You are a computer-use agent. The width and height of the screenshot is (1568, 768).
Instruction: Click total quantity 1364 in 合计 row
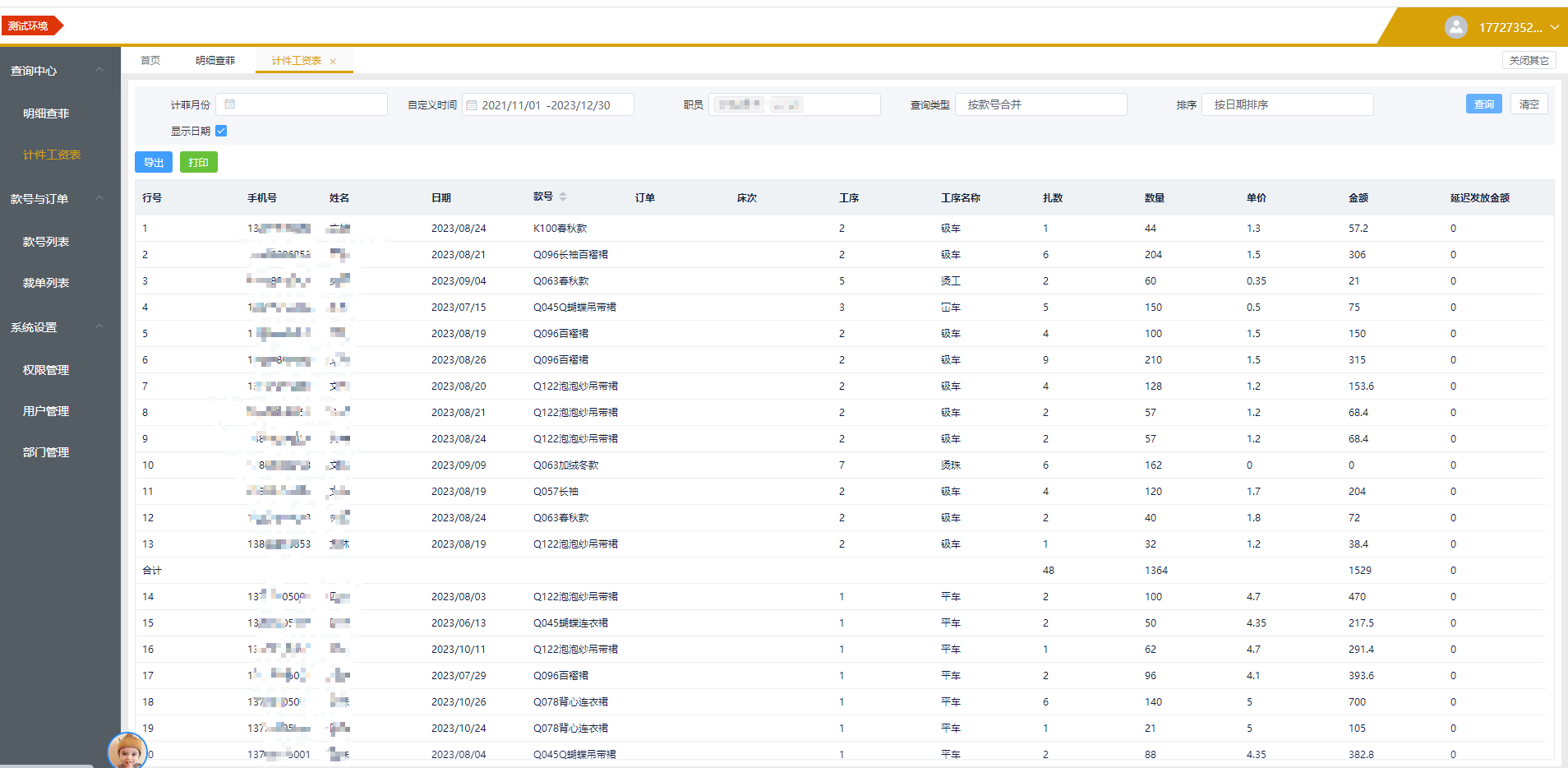pyautogui.click(x=1155, y=571)
